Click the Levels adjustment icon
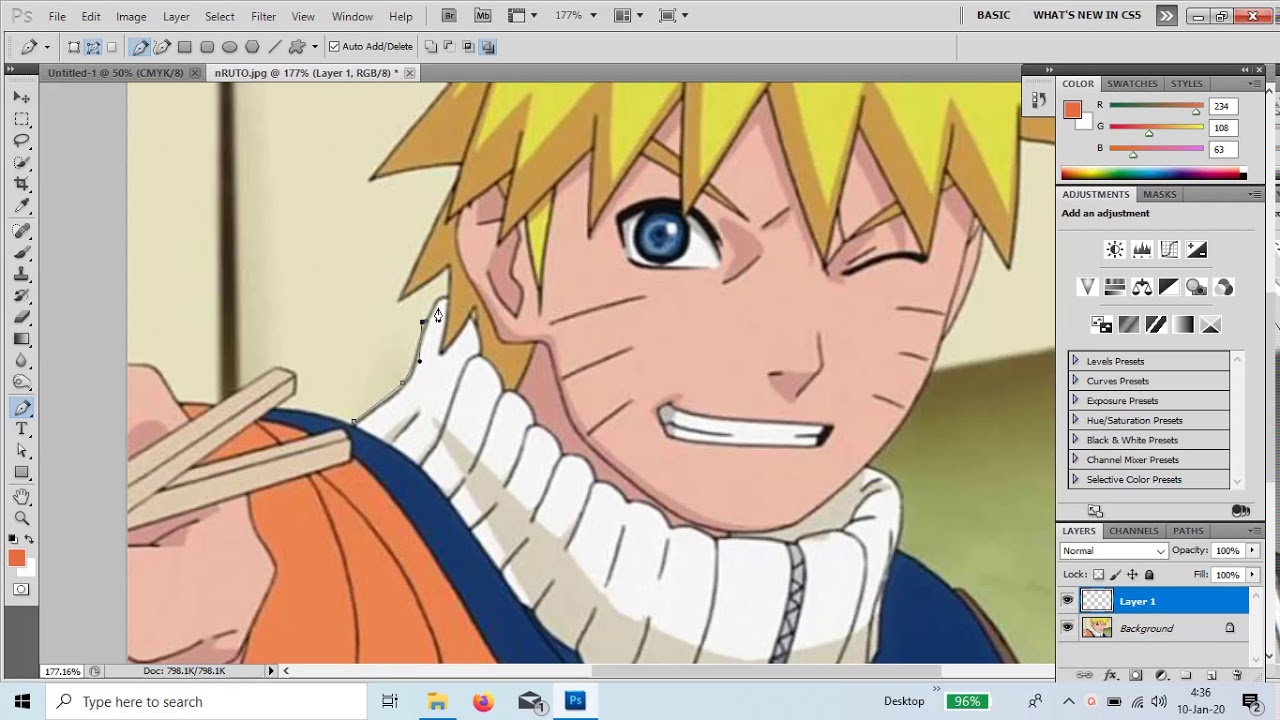 click(x=1142, y=250)
